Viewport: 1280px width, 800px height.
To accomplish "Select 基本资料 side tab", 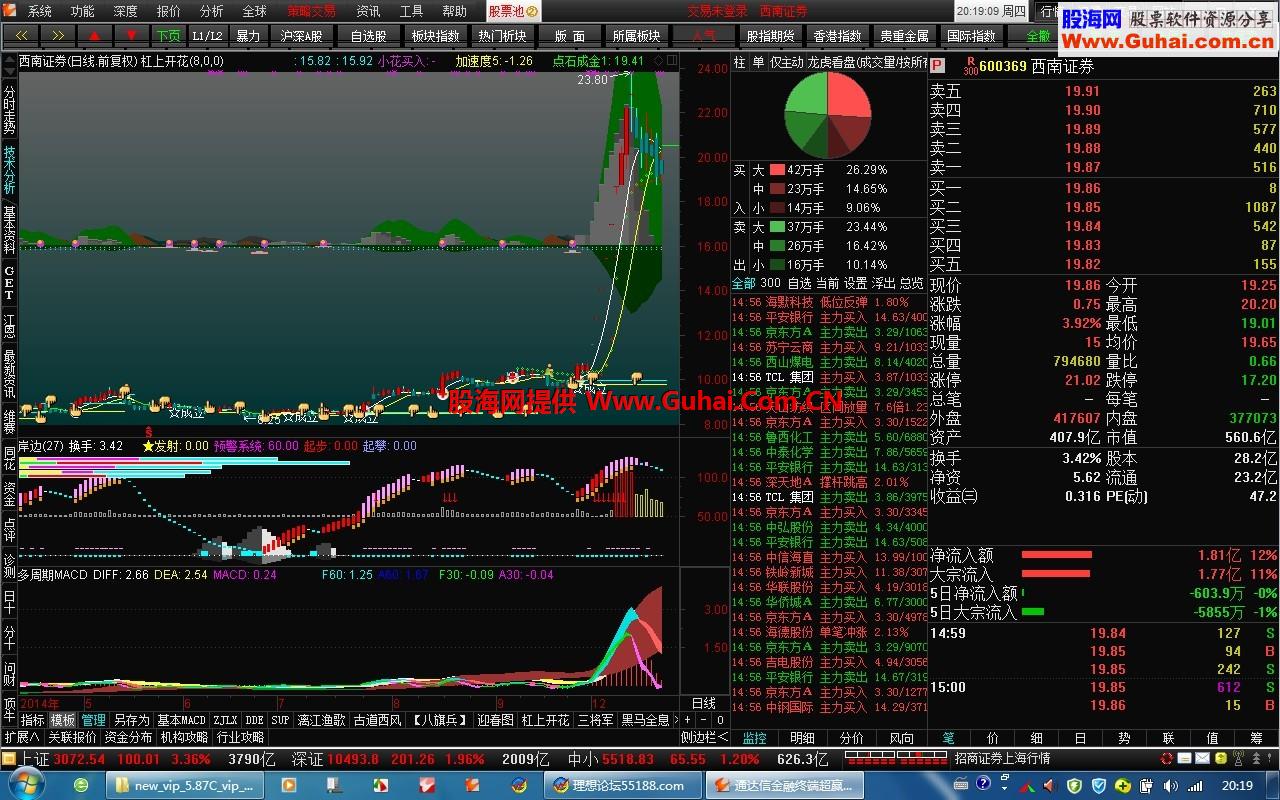I will [9, 230].
